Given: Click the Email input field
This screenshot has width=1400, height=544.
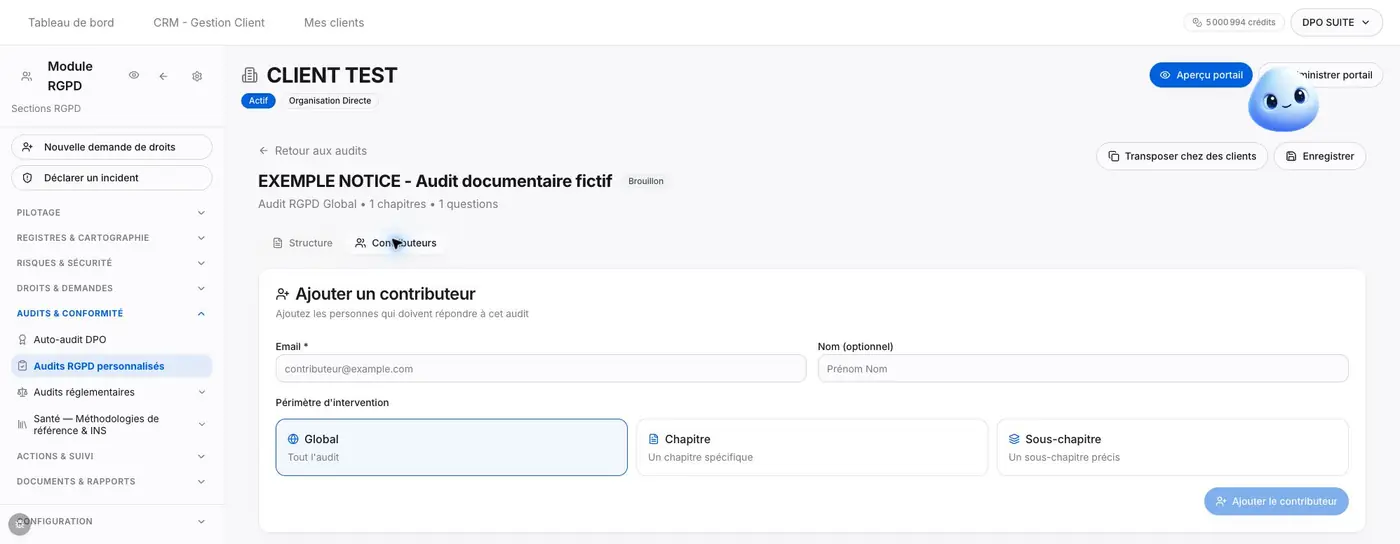Looking at the screenshot, I should 541,368.
